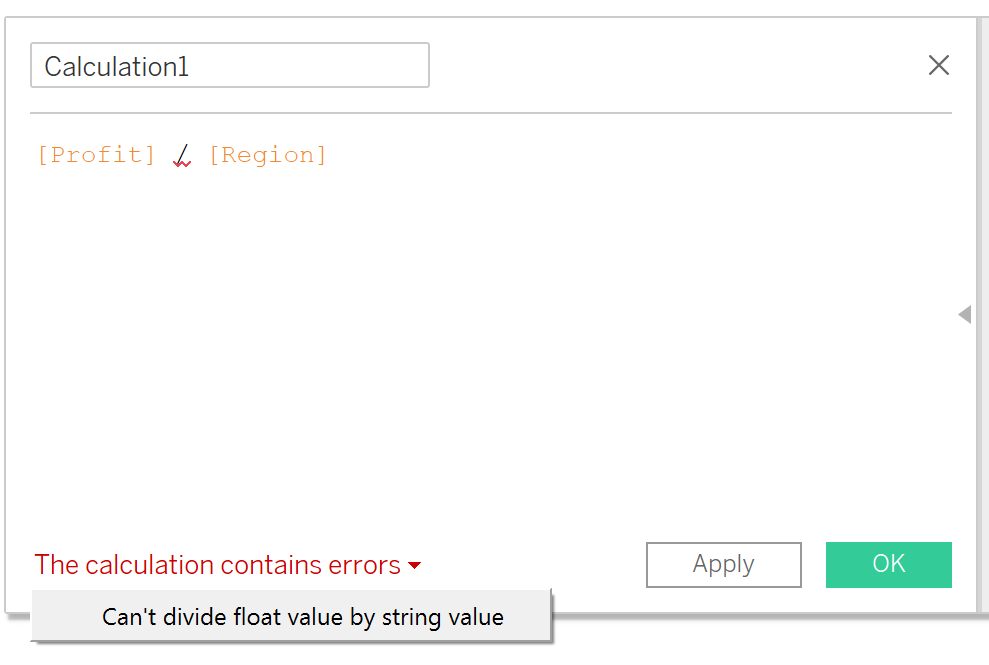Click the "Calculation1" text inside name box
989x665 pixels.
click(x=116, y=67)
